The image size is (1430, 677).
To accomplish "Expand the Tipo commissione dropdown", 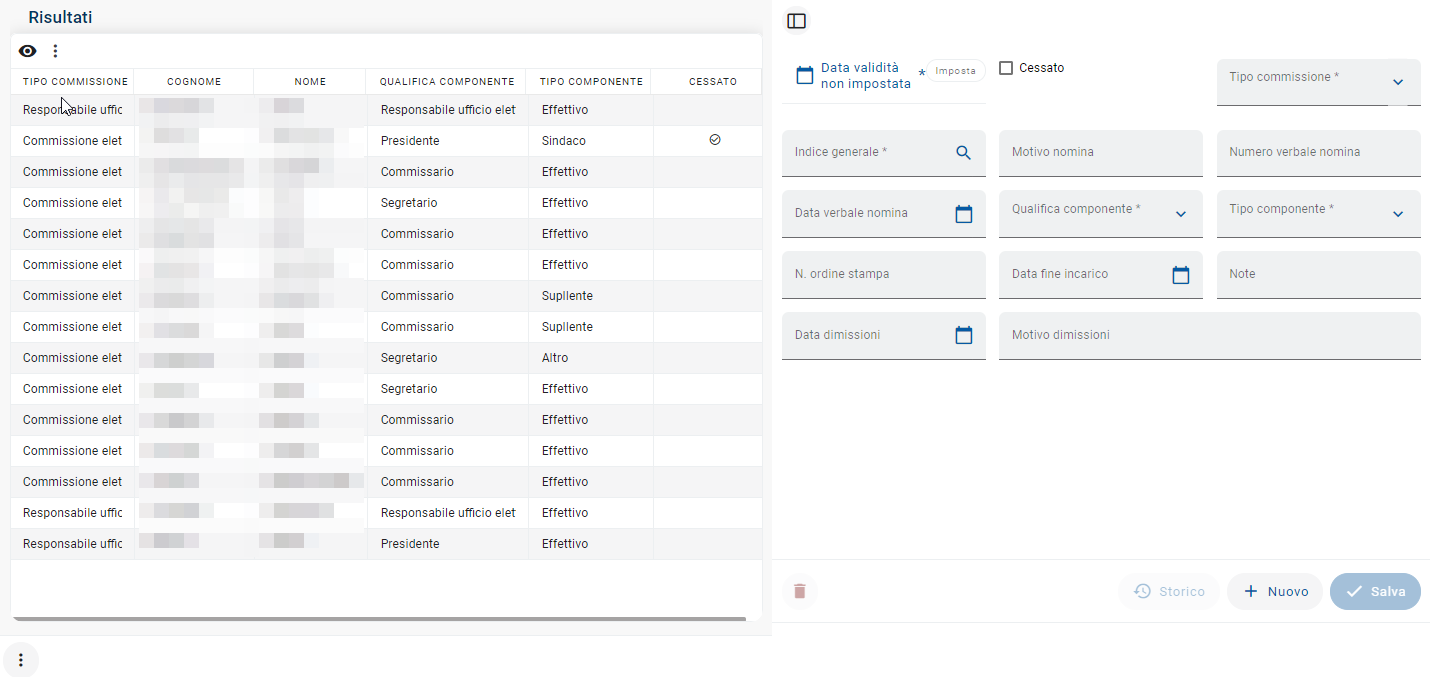I will (1397, 83).
